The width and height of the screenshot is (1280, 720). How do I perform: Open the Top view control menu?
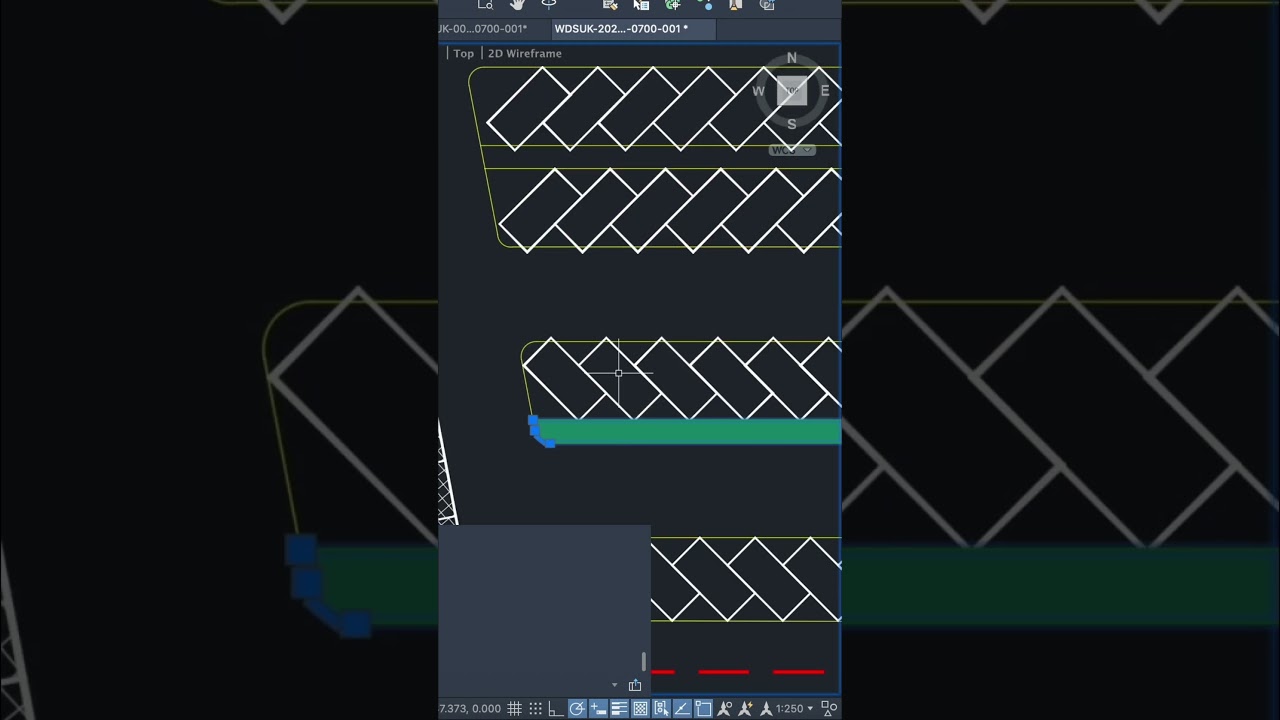coord(464,54)
